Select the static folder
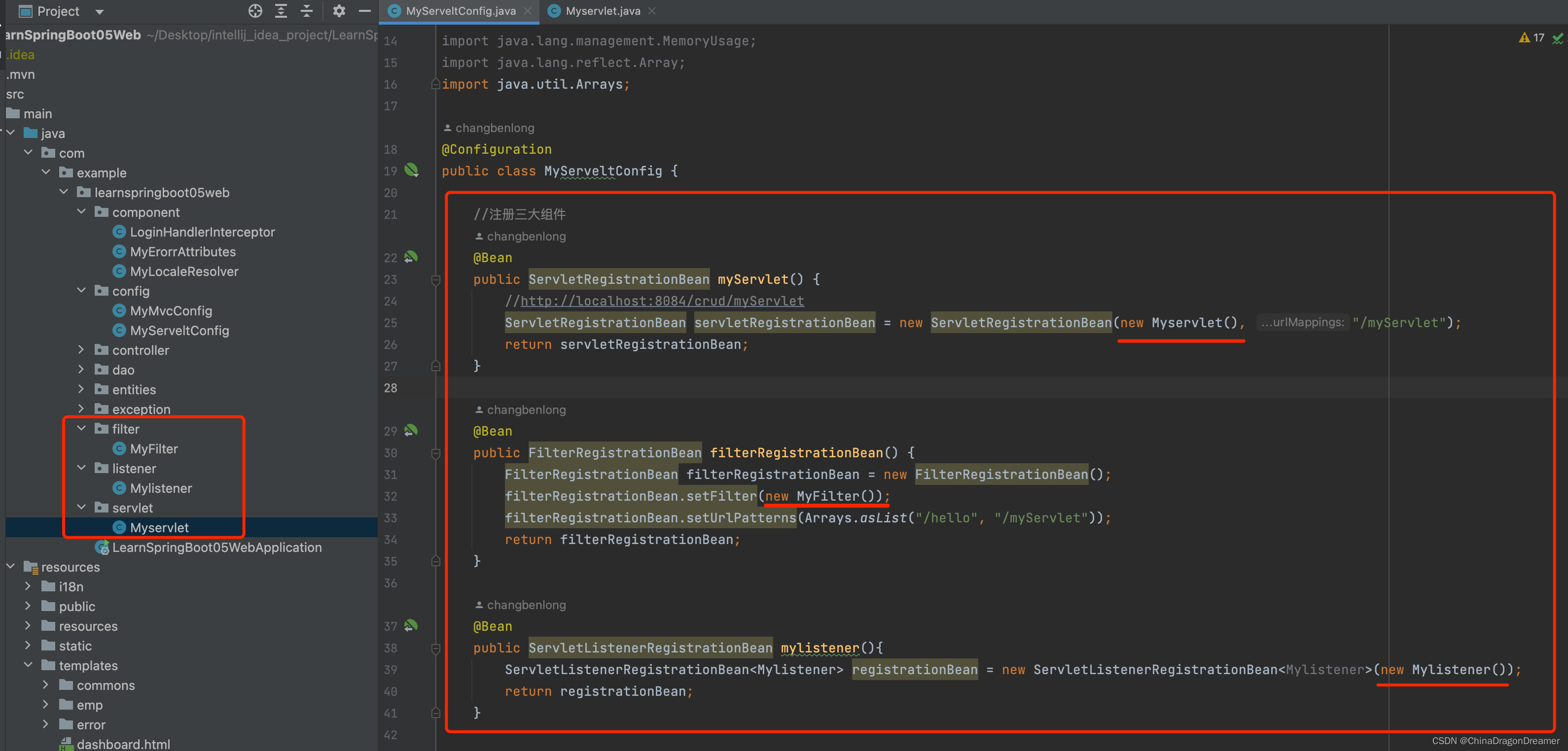The width and height of the screenshot is (1568, 751). tap(75, 645)
